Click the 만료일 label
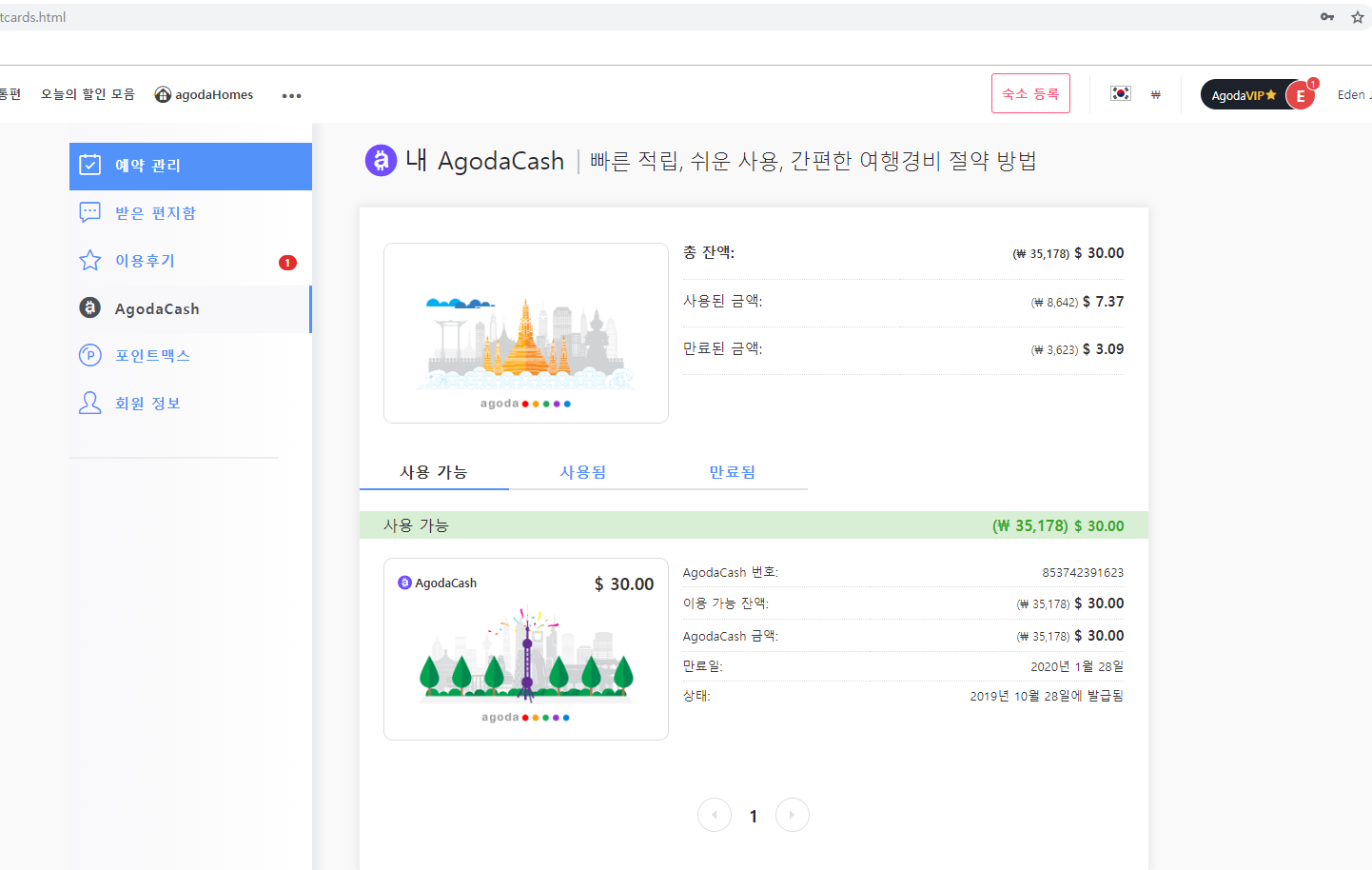 703,666
